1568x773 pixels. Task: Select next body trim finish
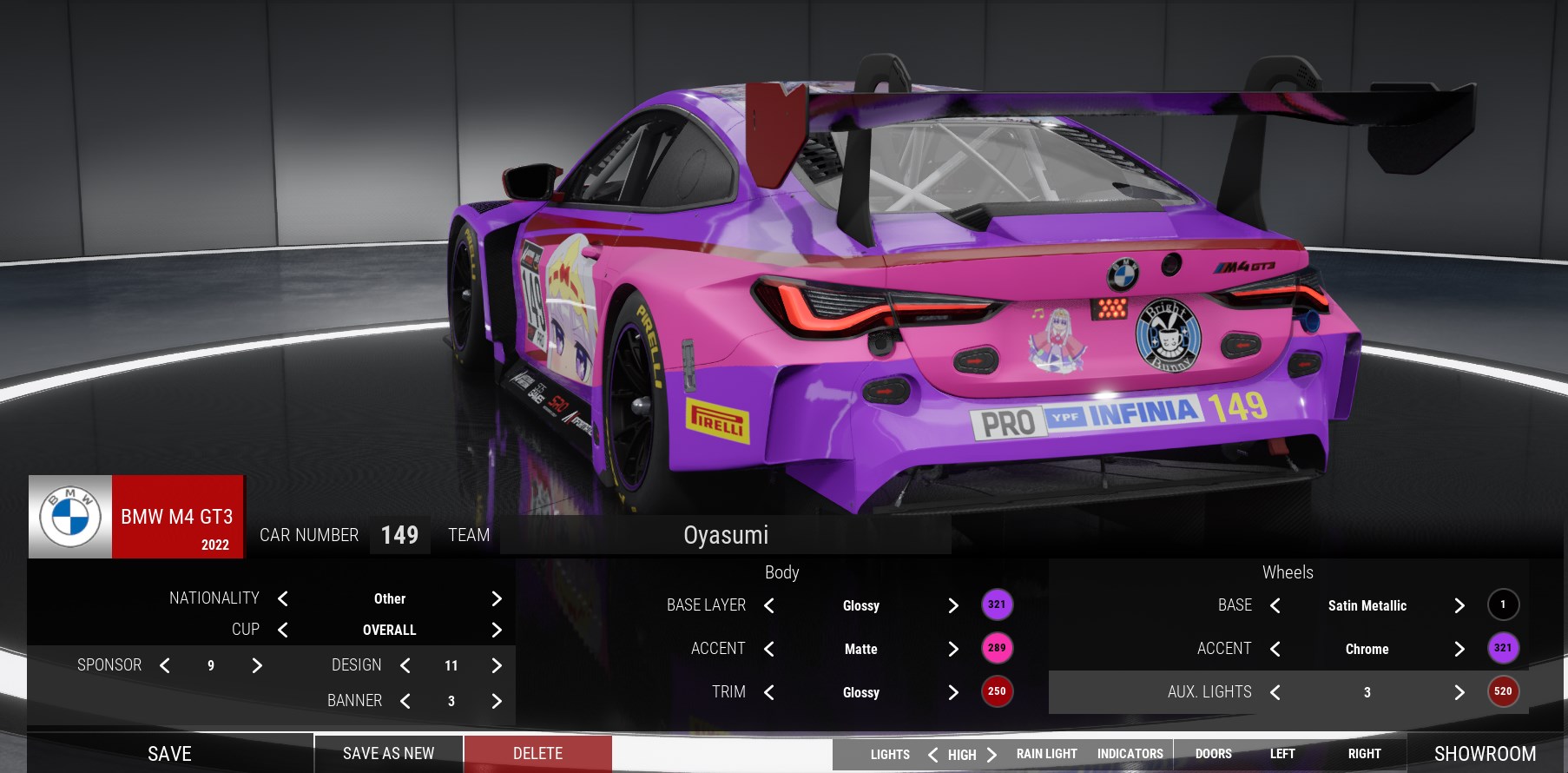[953, 692]
